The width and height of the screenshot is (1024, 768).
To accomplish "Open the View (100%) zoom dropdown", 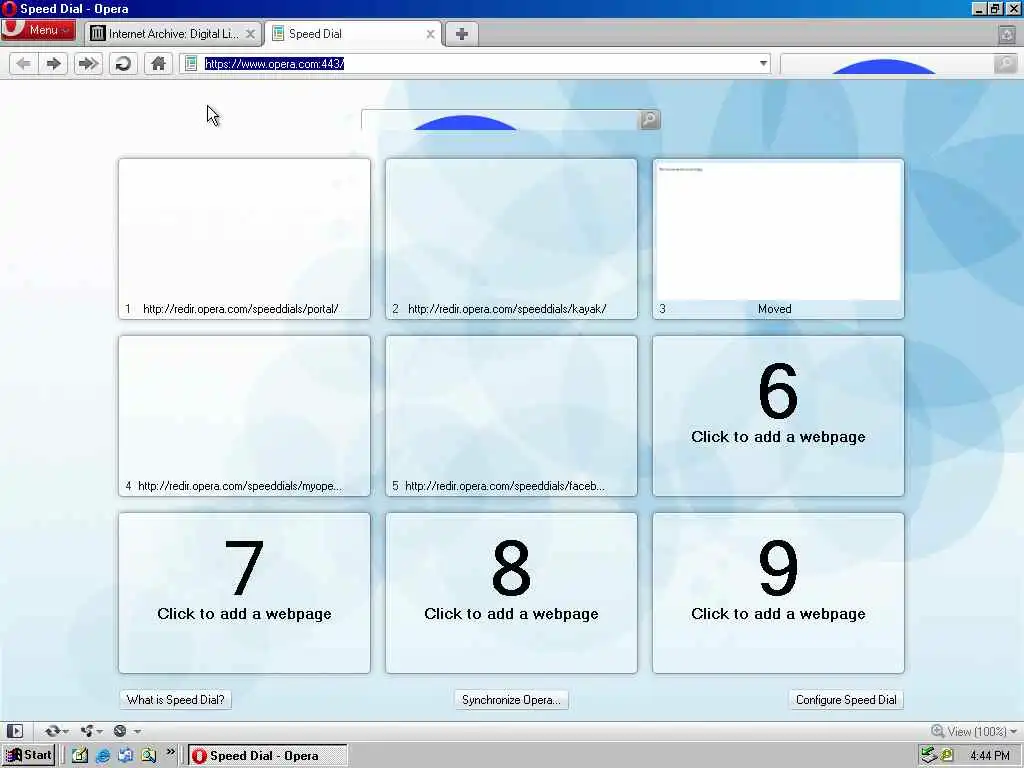I will 973,731.
